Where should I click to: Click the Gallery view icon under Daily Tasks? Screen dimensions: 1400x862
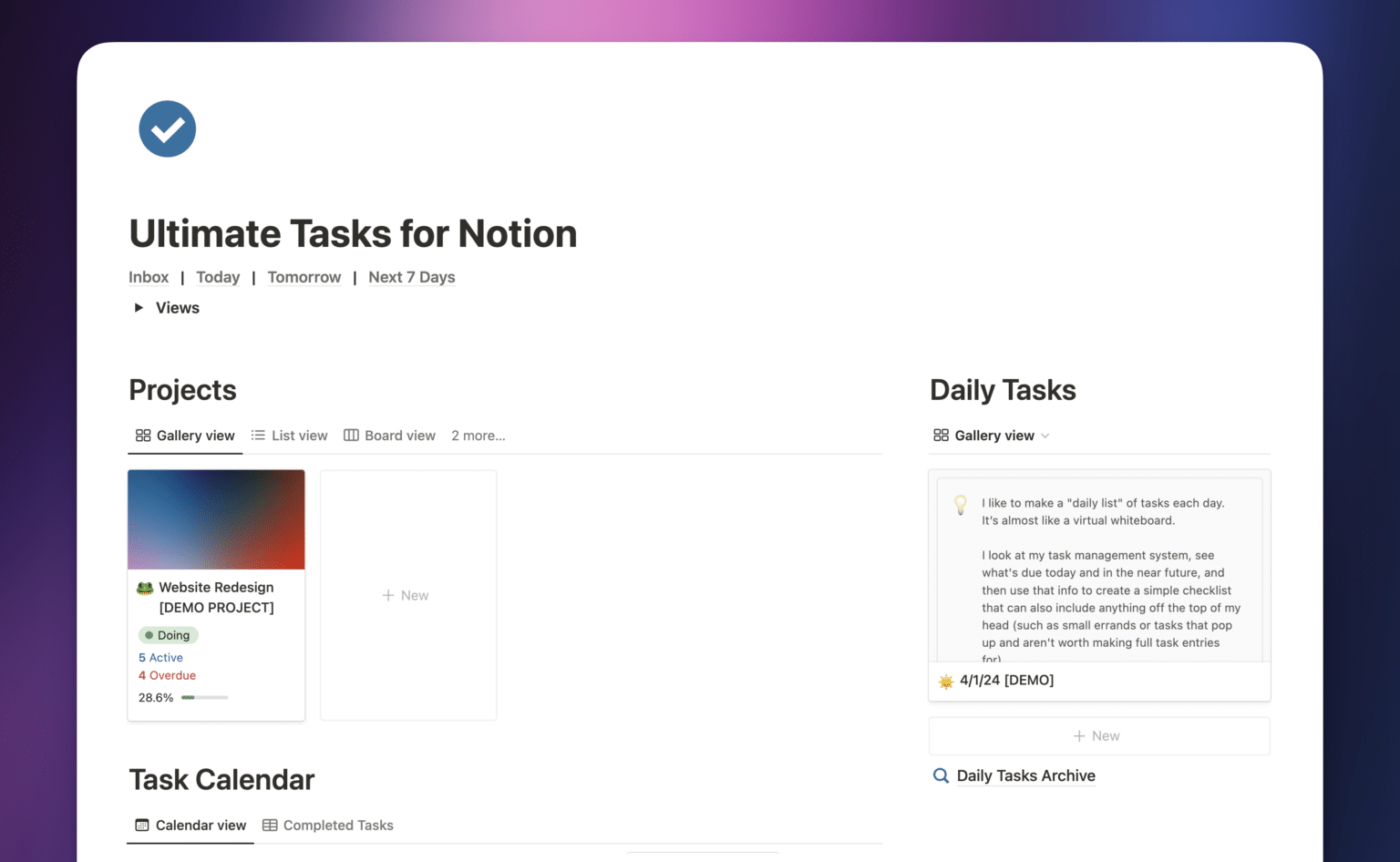(941, 436)
